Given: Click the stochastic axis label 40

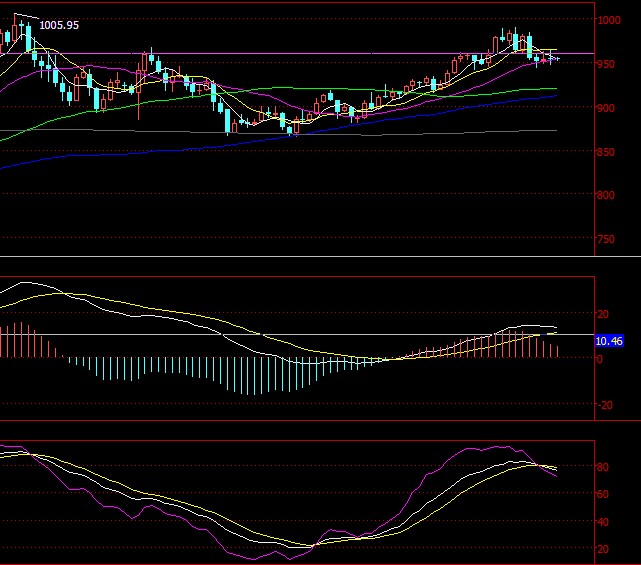Looking at the screenshot, I should 603,522.
